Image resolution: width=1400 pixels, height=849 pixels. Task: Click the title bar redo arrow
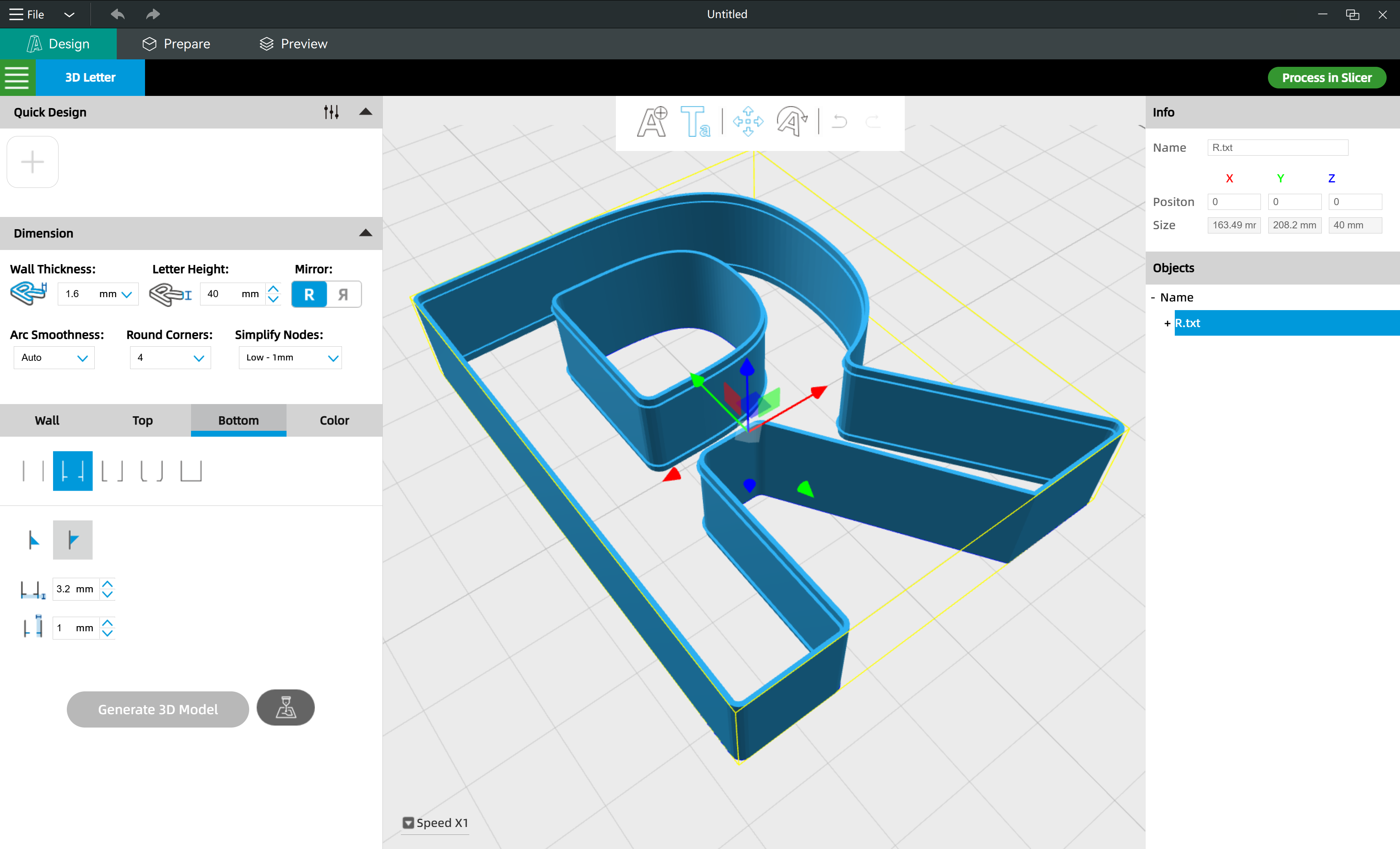tap(153, 14)
